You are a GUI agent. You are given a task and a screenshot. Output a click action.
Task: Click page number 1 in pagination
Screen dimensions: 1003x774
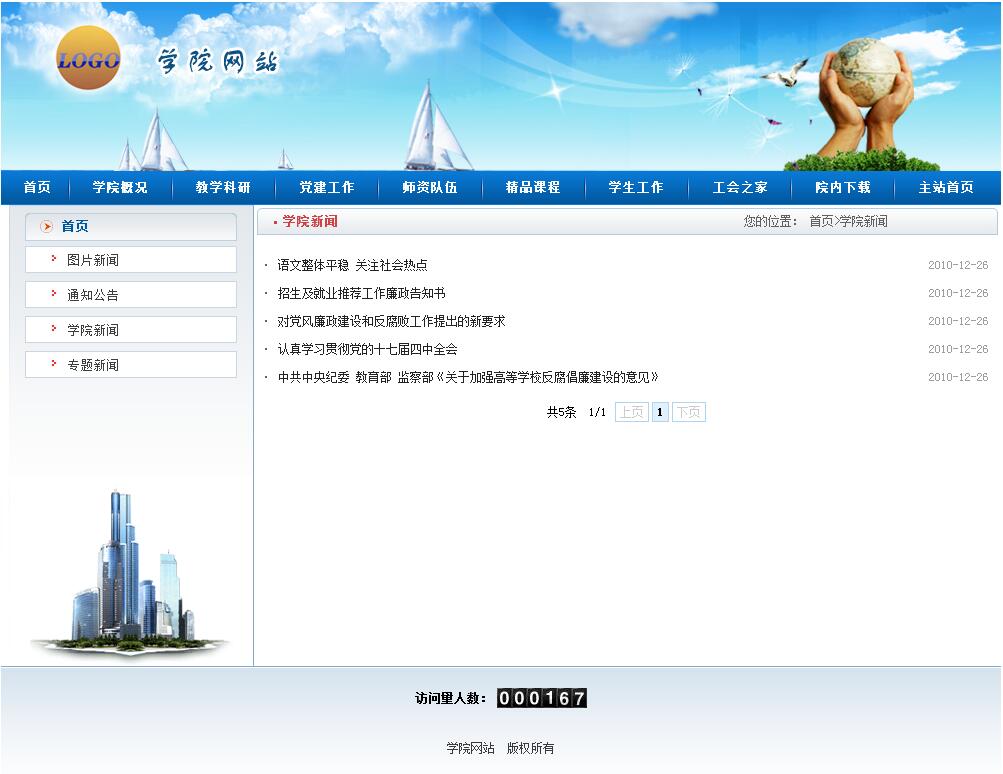pos(660,412)
